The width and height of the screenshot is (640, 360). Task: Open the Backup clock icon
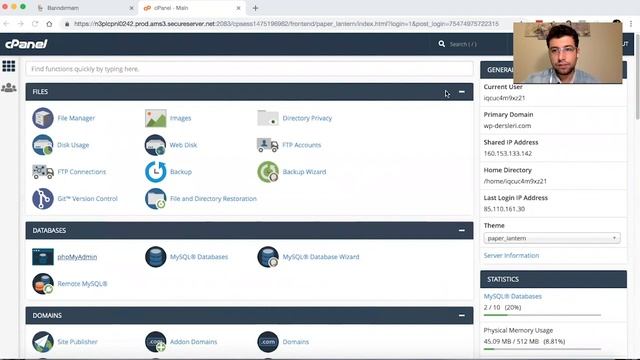point(156,172)
